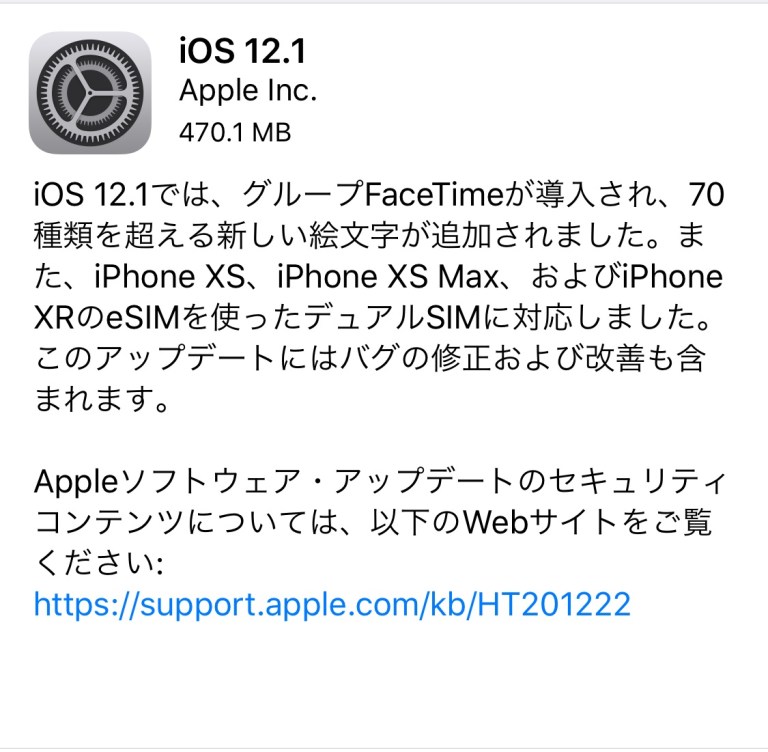Tap the このアップデート sentence start
Screen dimensions: 768x752
pos(155,358)
